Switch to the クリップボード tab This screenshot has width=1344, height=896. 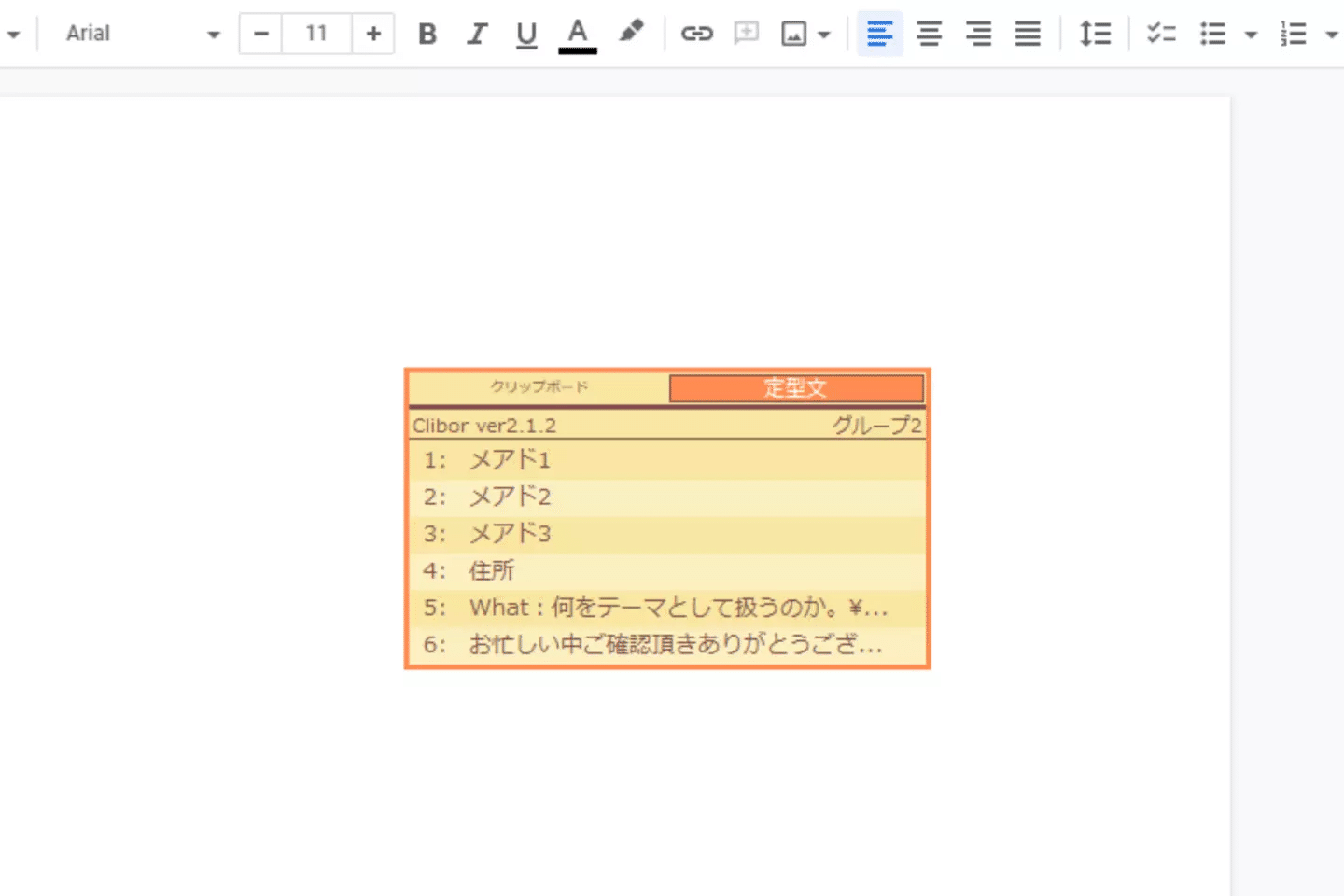point(539,386)
